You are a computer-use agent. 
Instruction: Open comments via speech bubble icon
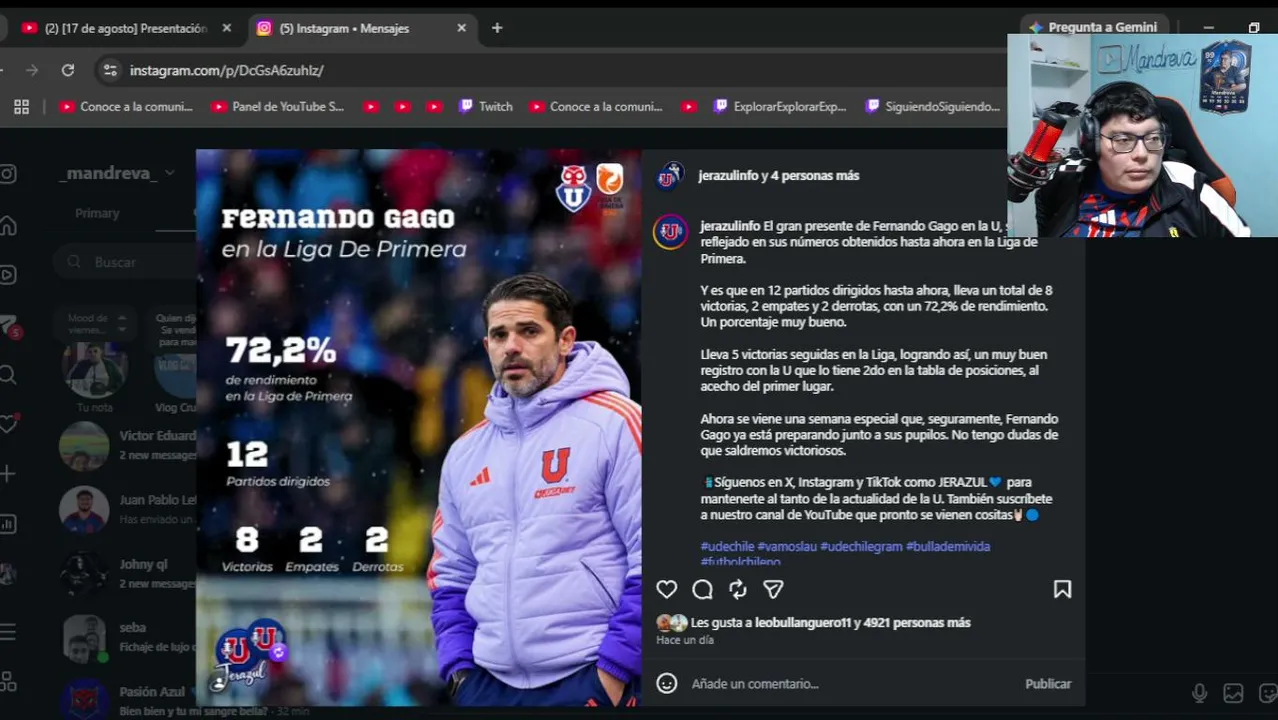pos(702,590)
